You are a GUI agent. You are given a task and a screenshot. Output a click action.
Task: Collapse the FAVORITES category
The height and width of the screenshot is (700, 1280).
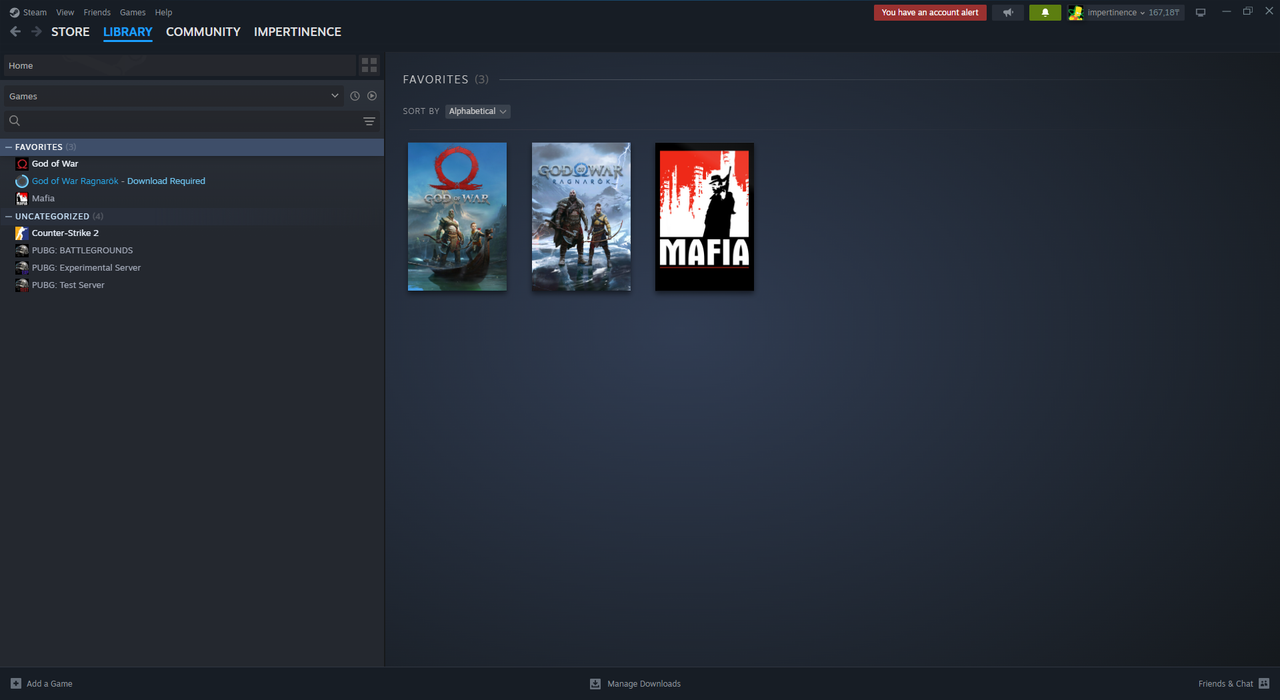(9, 147)
